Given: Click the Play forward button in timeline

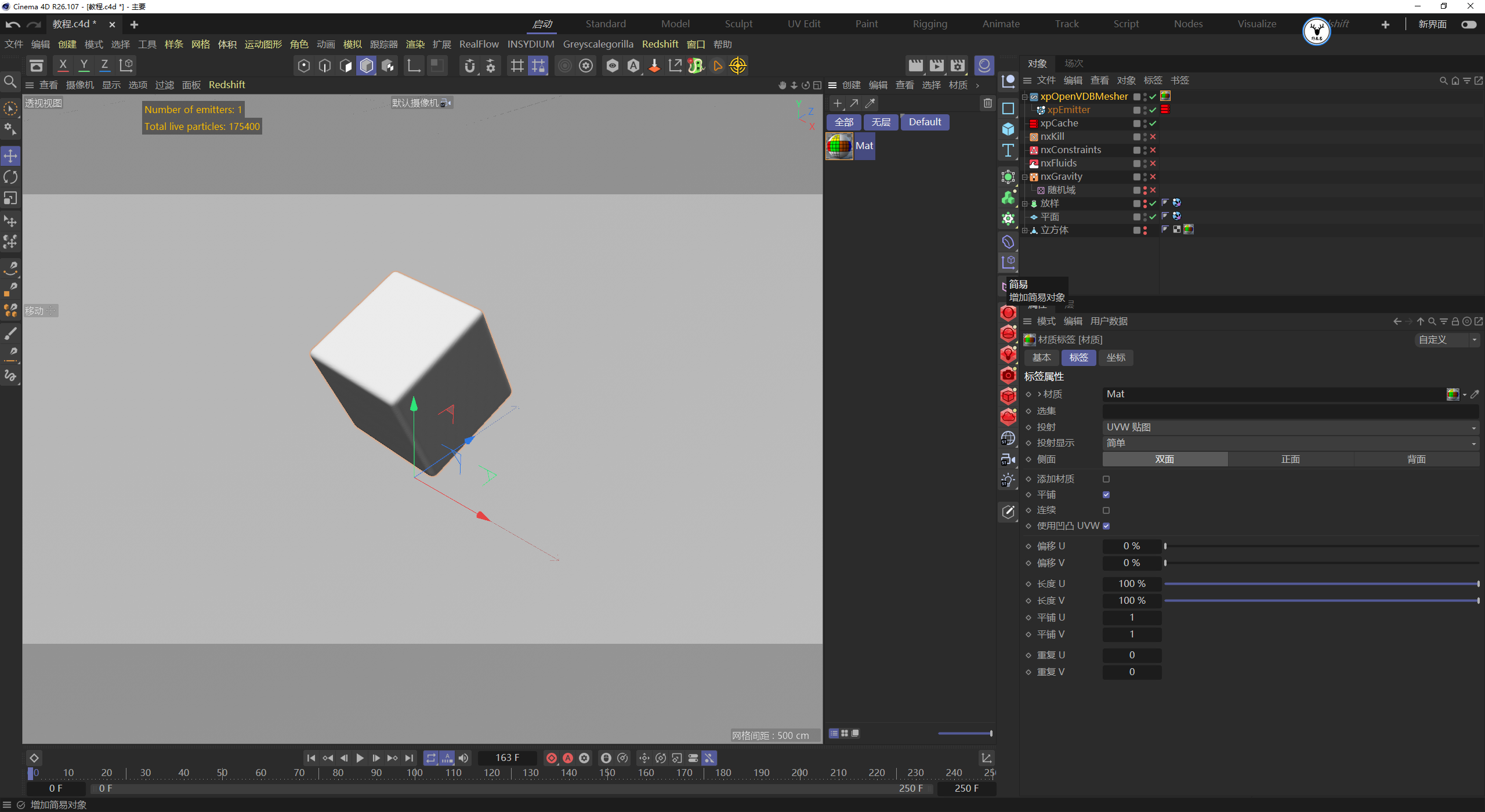Looking at the screenshot, I should tap(360, 758).
